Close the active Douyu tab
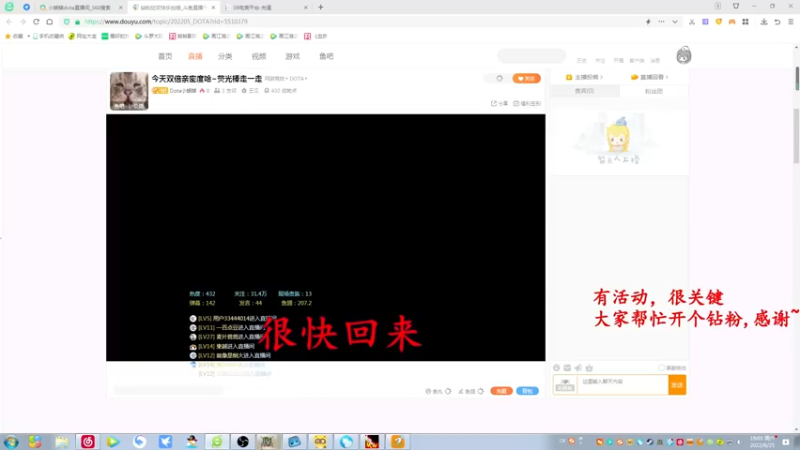This screenshot has height=450, width=800. pos(213,8)
